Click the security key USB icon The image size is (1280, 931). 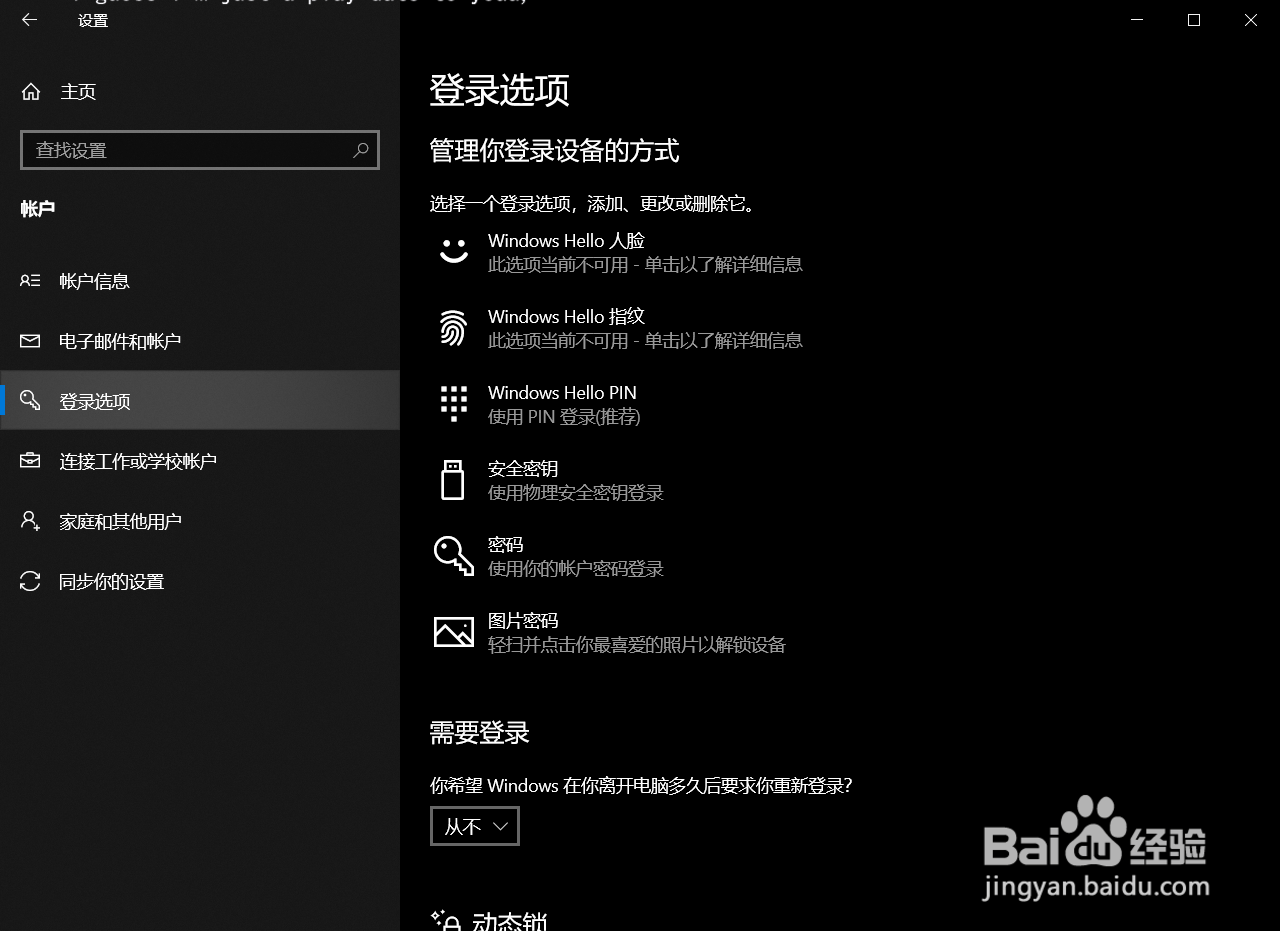[x=453, y=480]
